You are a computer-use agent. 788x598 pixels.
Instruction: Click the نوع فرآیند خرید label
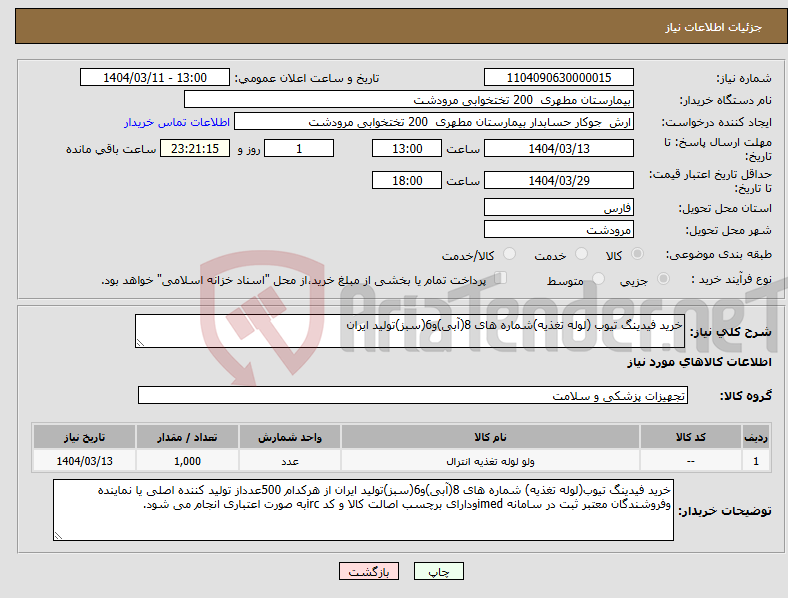(732, 279)
